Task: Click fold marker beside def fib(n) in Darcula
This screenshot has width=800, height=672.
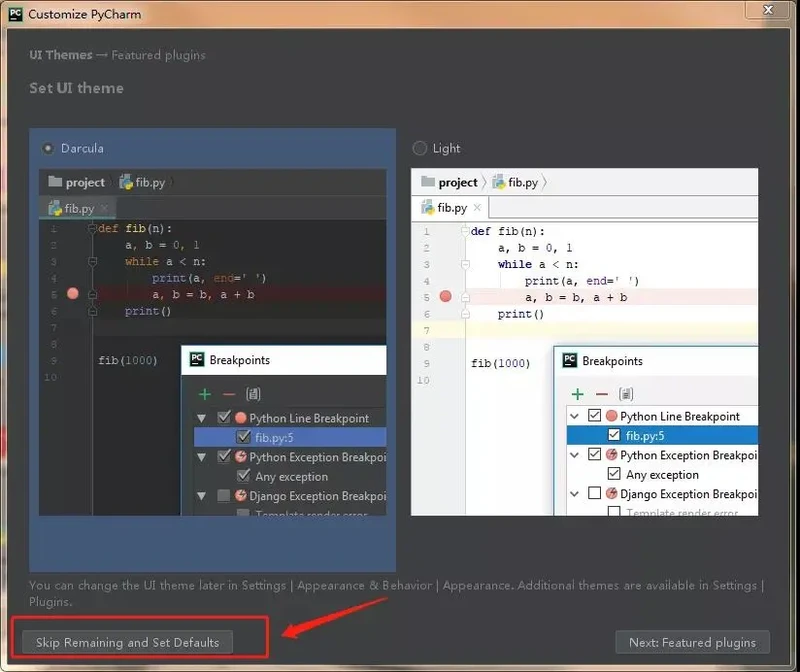Action: 92,228
